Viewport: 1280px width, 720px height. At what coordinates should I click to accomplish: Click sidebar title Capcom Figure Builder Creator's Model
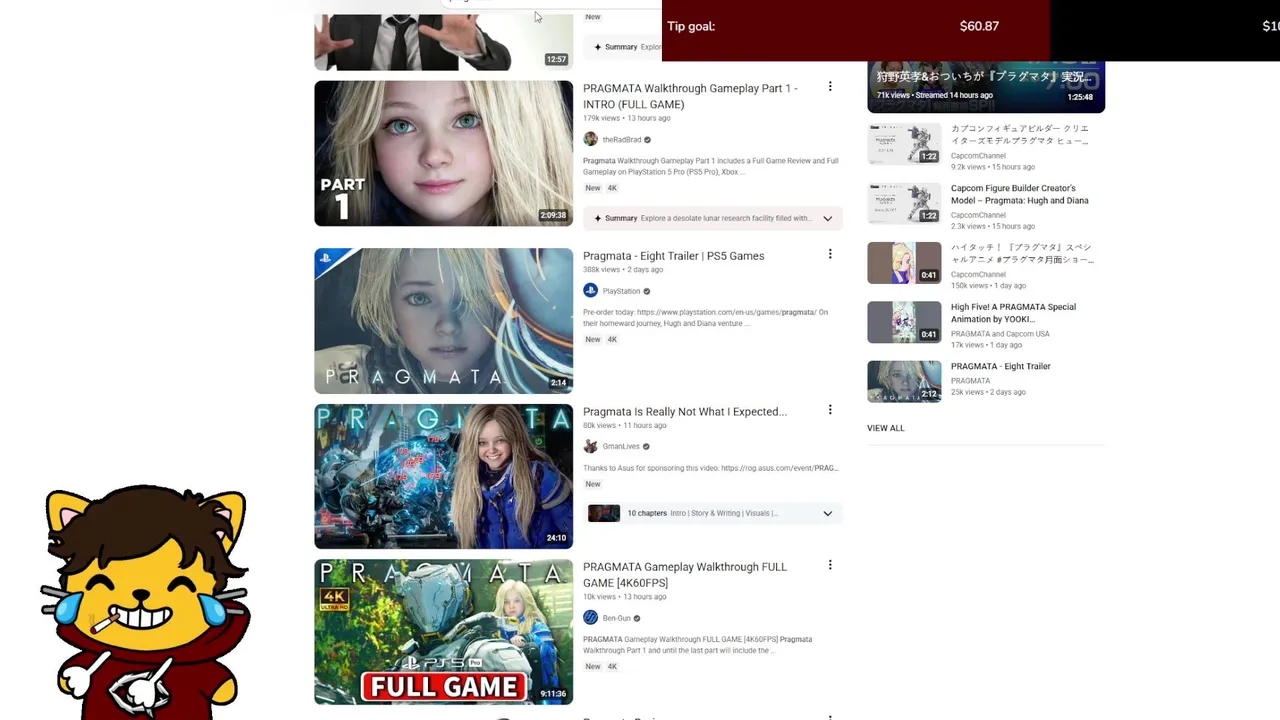click(x=1019, y=194)
